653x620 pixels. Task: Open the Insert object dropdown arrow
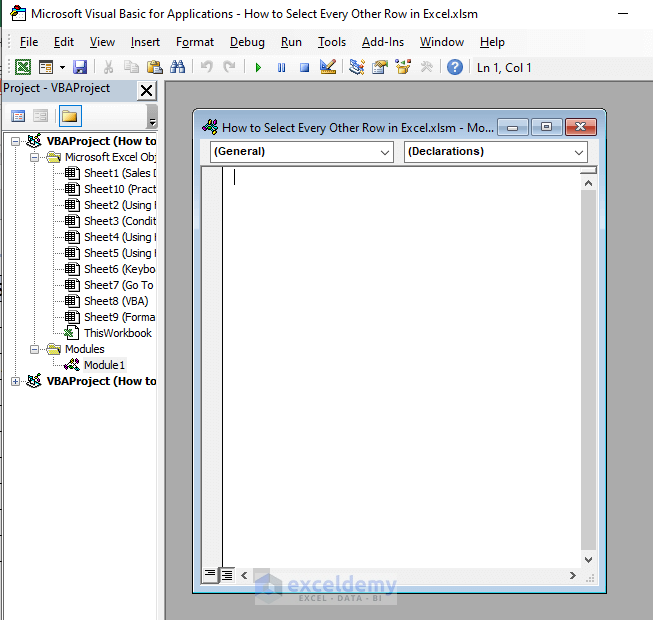pyautogui.click(x=62, y=67)
